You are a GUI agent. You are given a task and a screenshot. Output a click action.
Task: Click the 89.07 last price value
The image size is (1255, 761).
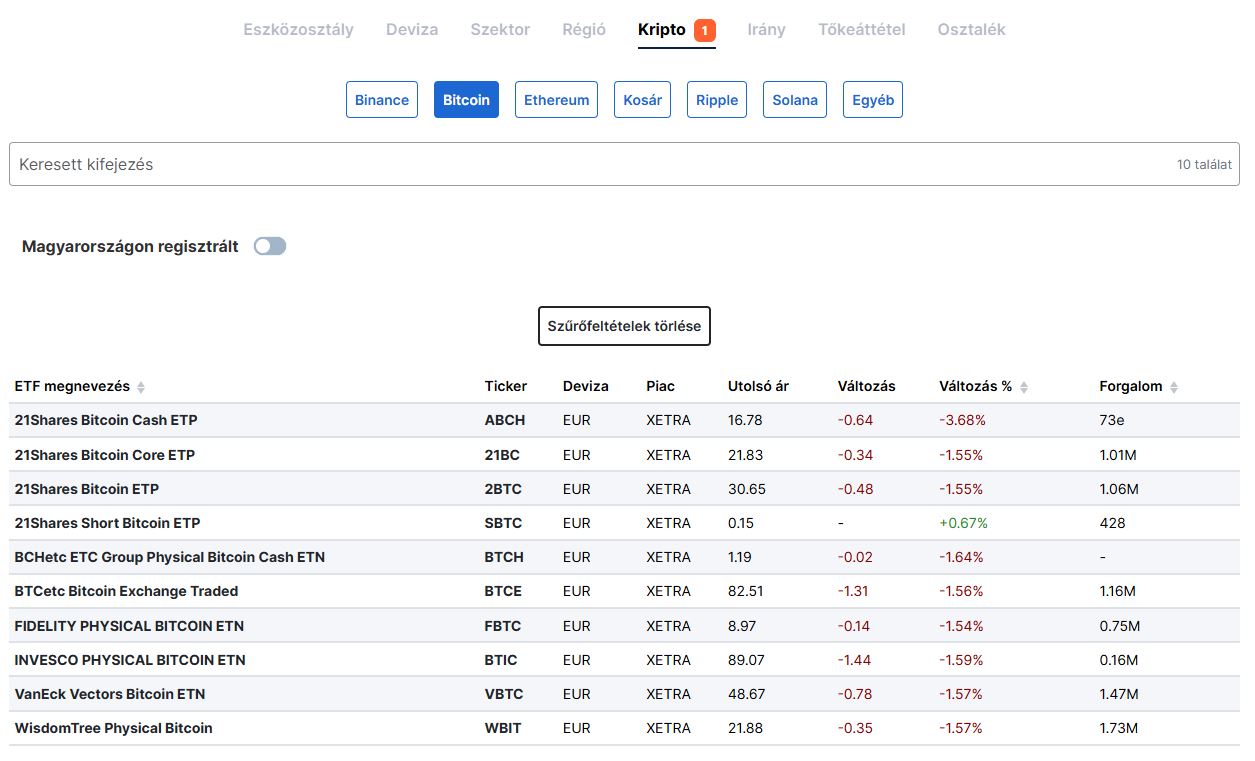746,660
